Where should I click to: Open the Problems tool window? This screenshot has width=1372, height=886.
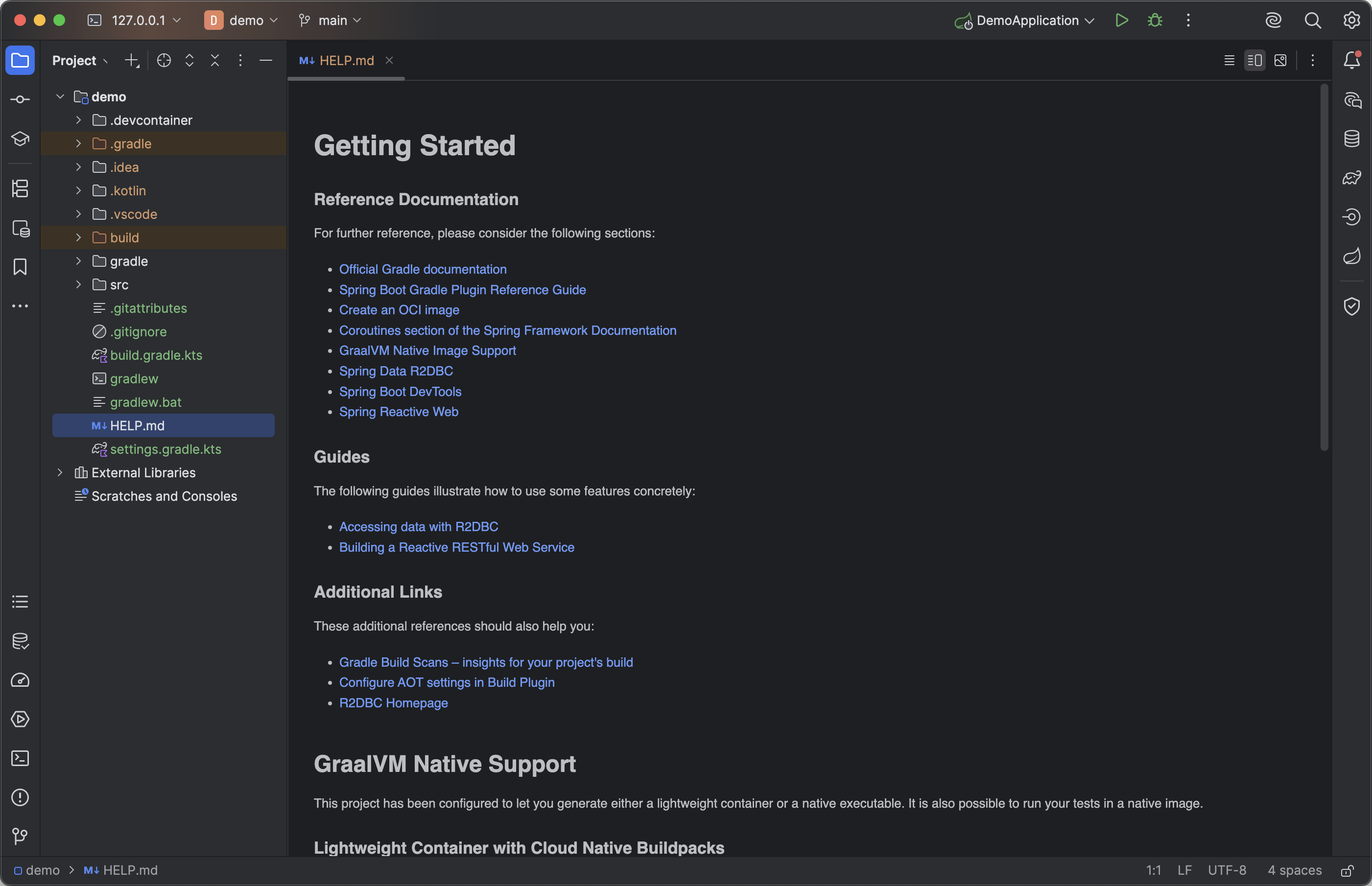click(x=20, y=797)
